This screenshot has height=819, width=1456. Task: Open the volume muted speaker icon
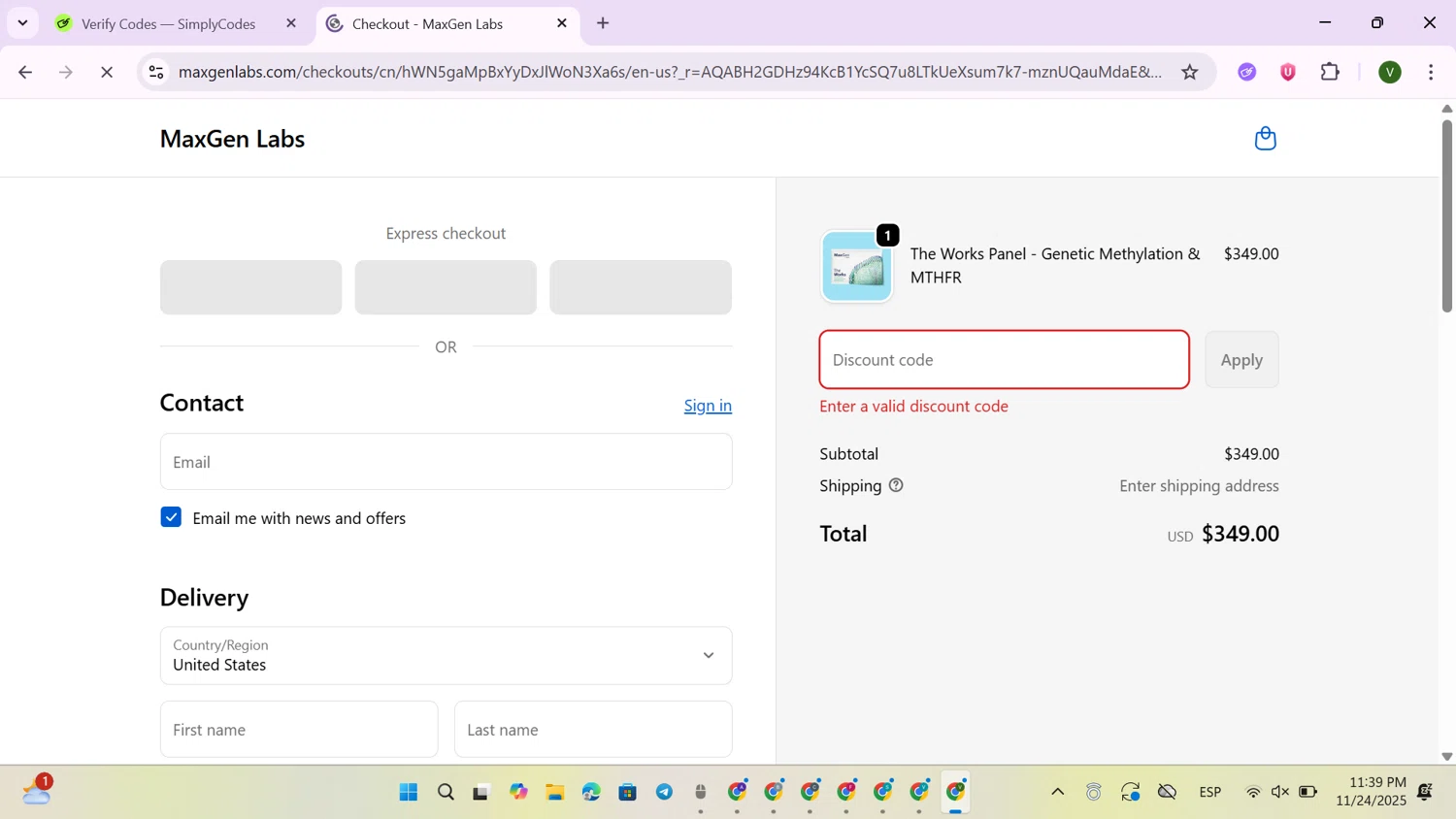[x=1280, y=792]
